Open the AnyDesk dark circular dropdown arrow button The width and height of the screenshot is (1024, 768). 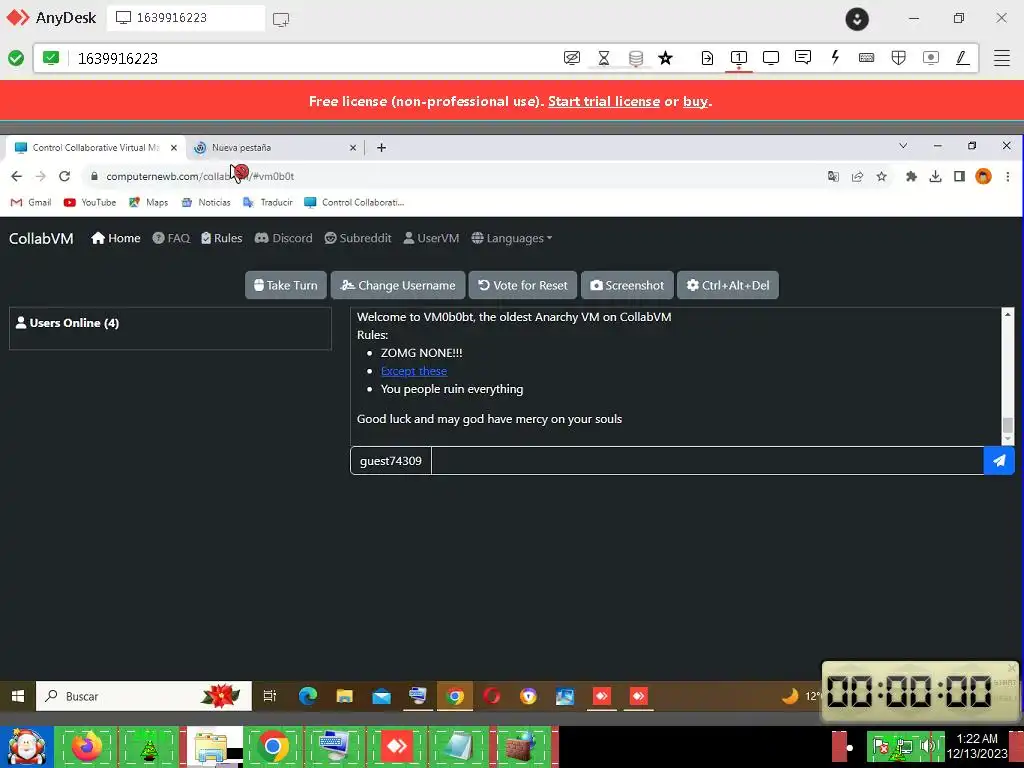(x=857, y=19)
